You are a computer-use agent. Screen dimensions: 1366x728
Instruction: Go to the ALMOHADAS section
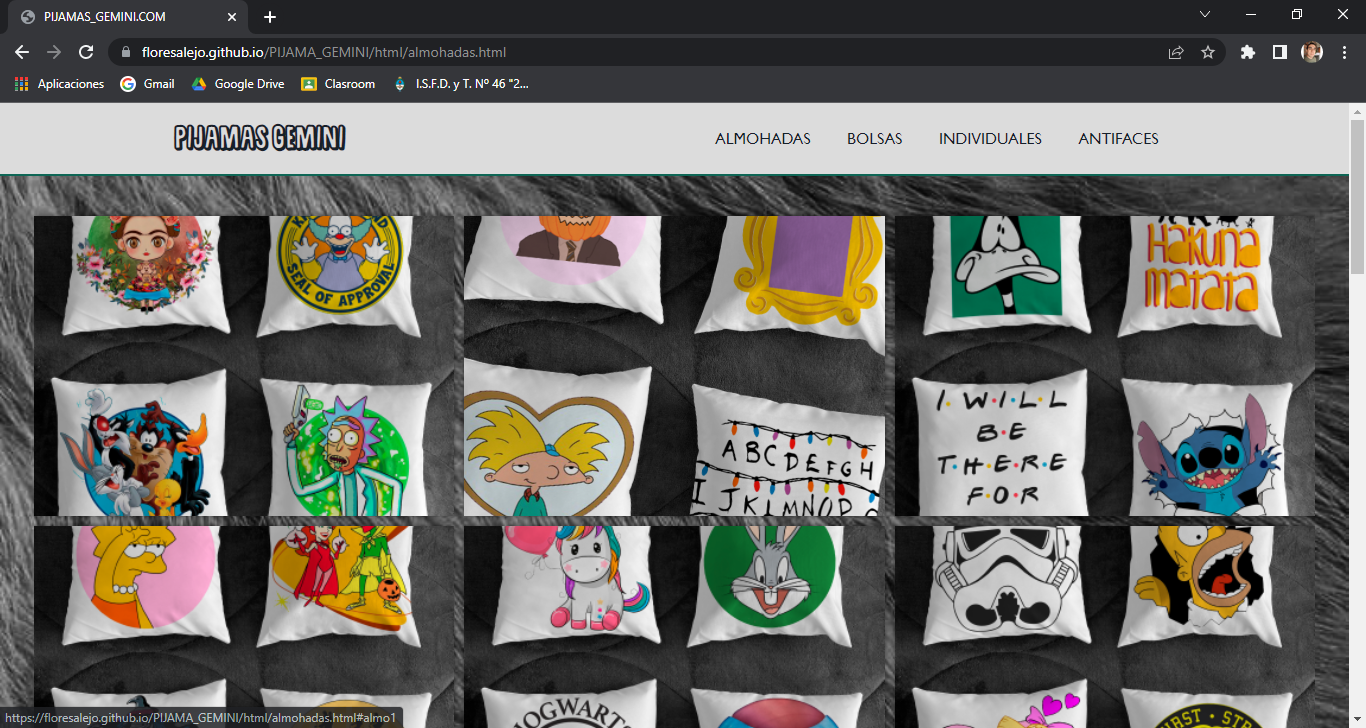(x=762, y=139)
